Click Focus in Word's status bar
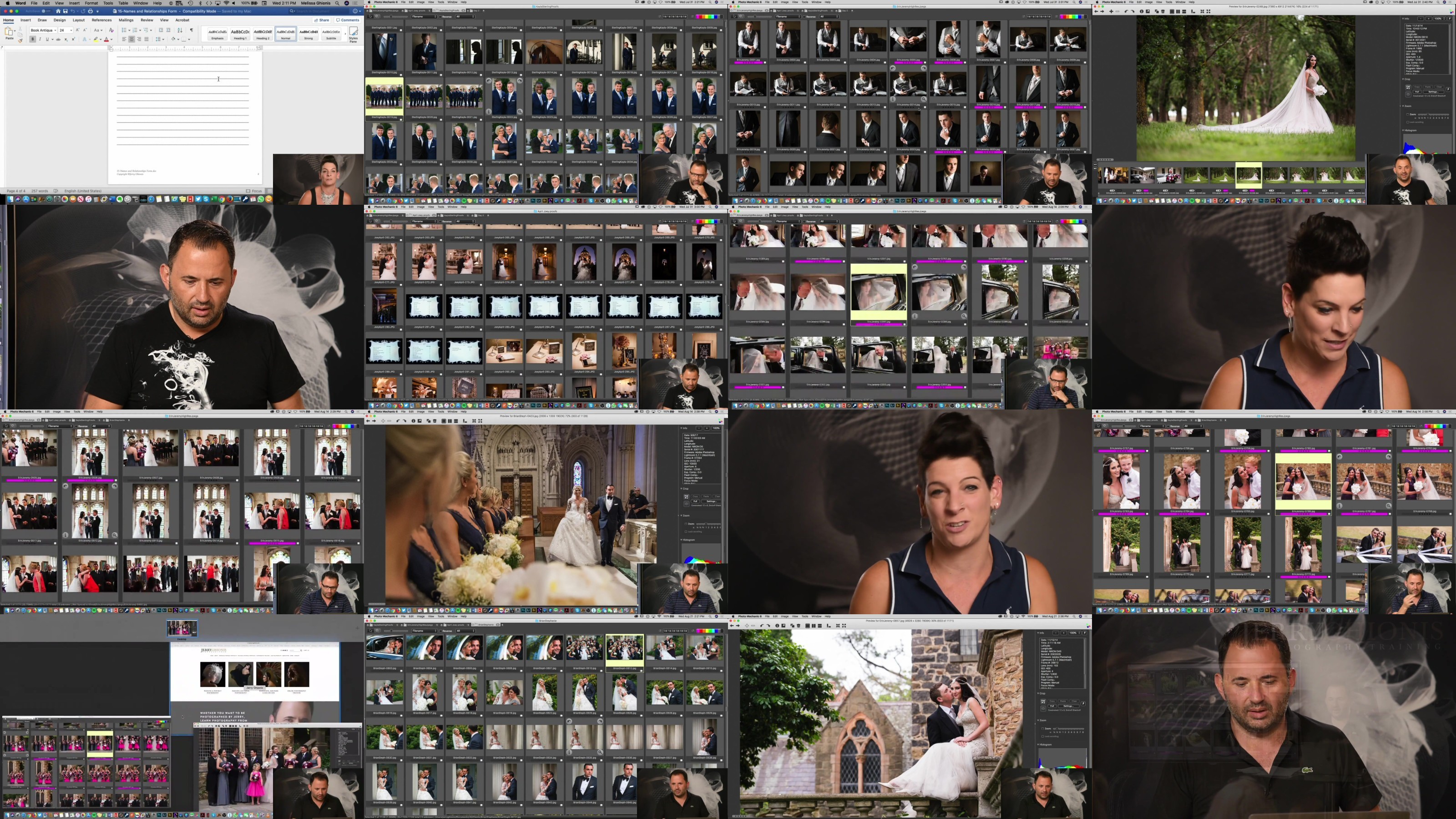Image resolution: width=1456 pixels, height=819 pixels. (254, 191)
